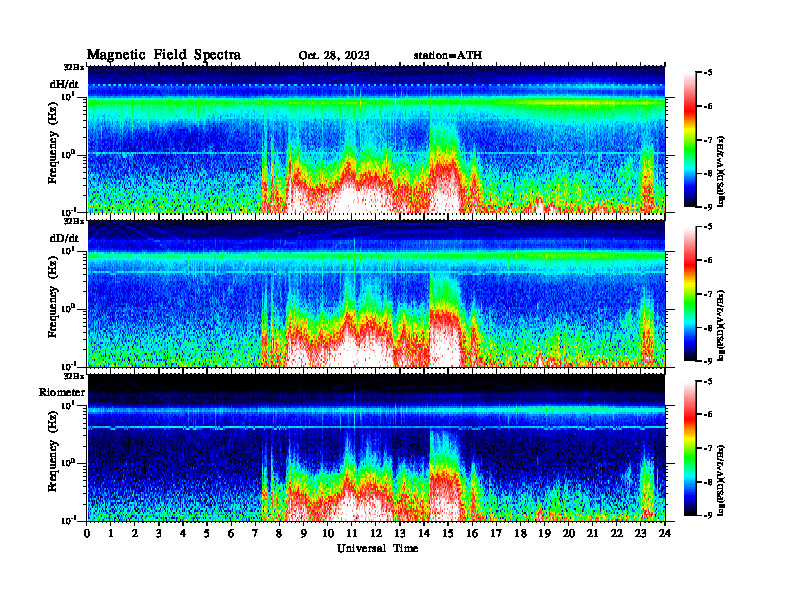Click the '32Hz' label atop the dH/dt panel

74,67
